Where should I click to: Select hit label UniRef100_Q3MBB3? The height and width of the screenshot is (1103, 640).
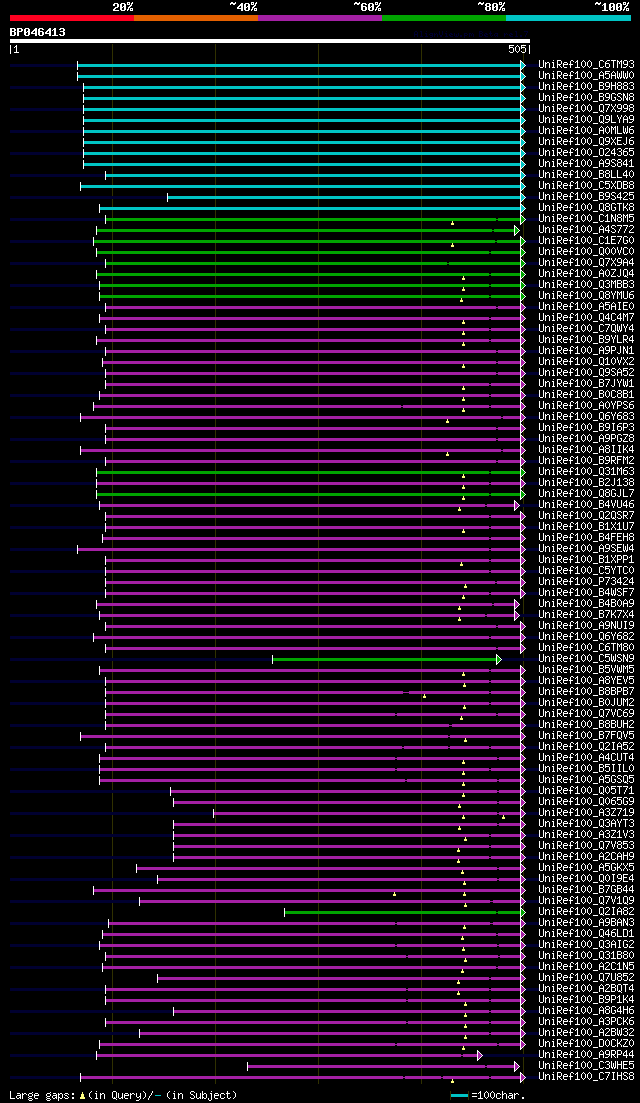tap(587, 285)
